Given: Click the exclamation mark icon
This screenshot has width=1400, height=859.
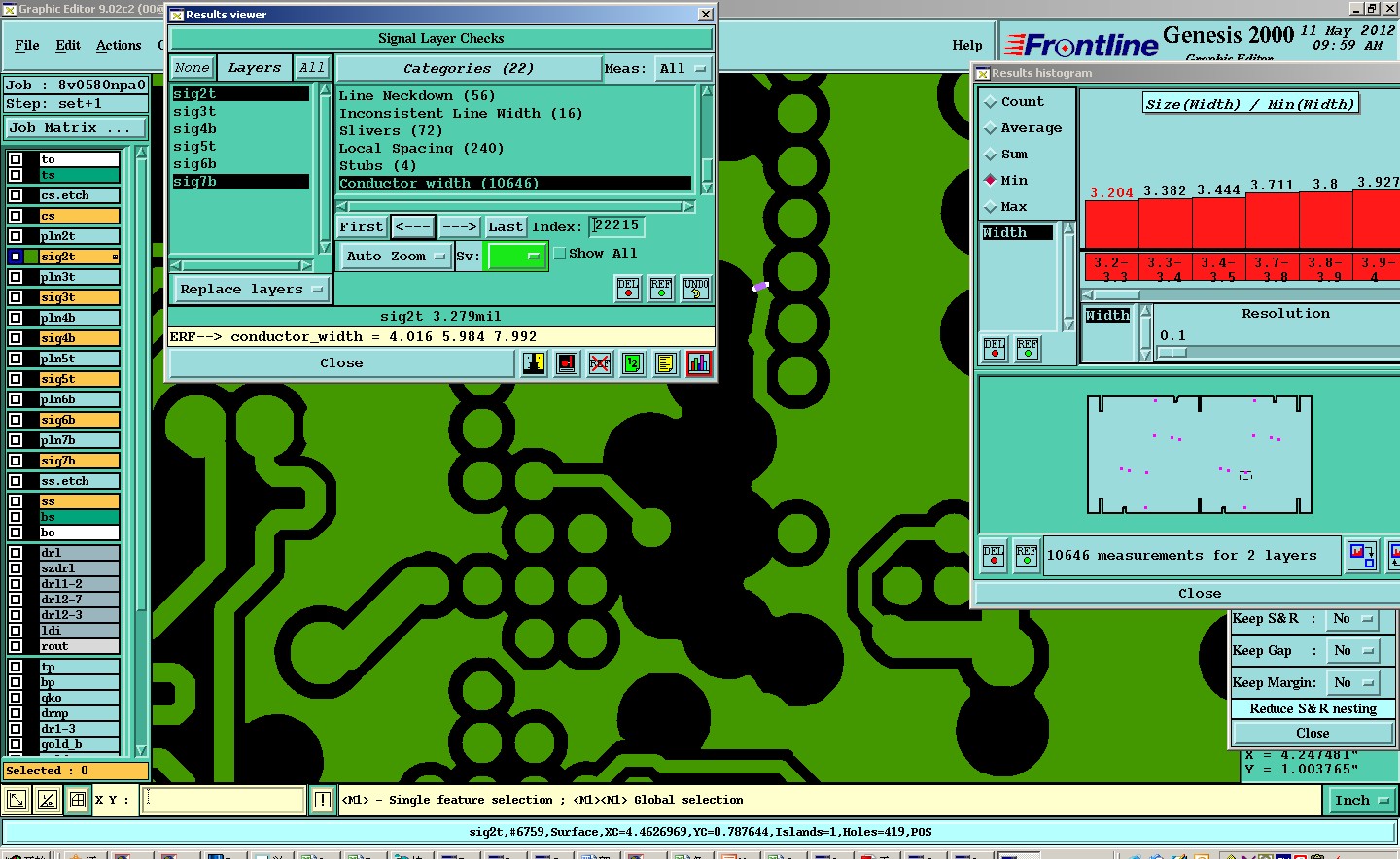Looking at the screenshot, I should pyautogui.click(x=323, y=801).
